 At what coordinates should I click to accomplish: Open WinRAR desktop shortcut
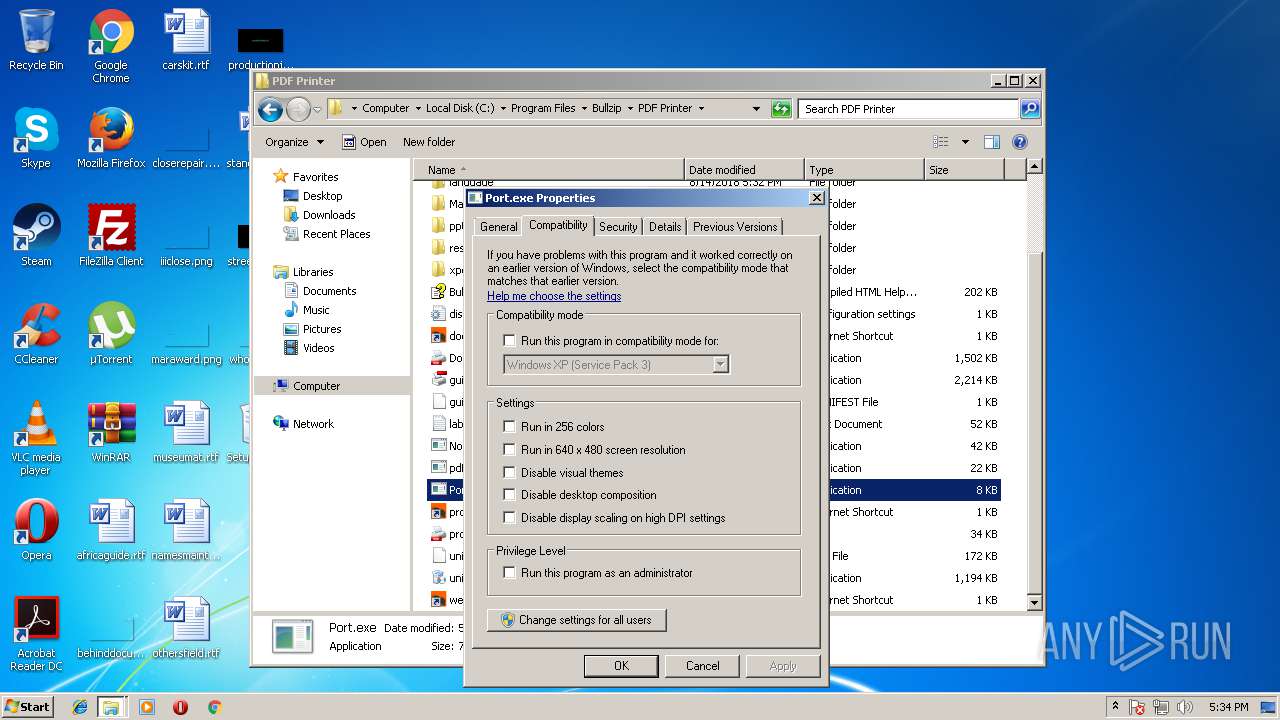[x=111, y=432]
